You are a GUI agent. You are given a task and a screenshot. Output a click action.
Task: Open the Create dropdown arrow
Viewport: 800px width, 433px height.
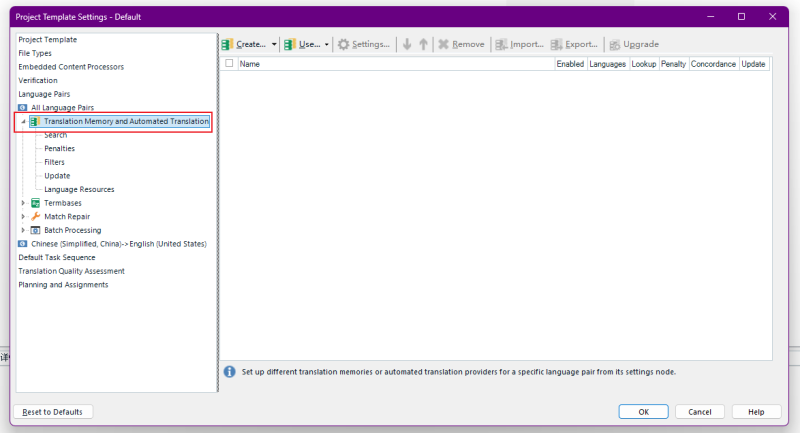[274, 45]
